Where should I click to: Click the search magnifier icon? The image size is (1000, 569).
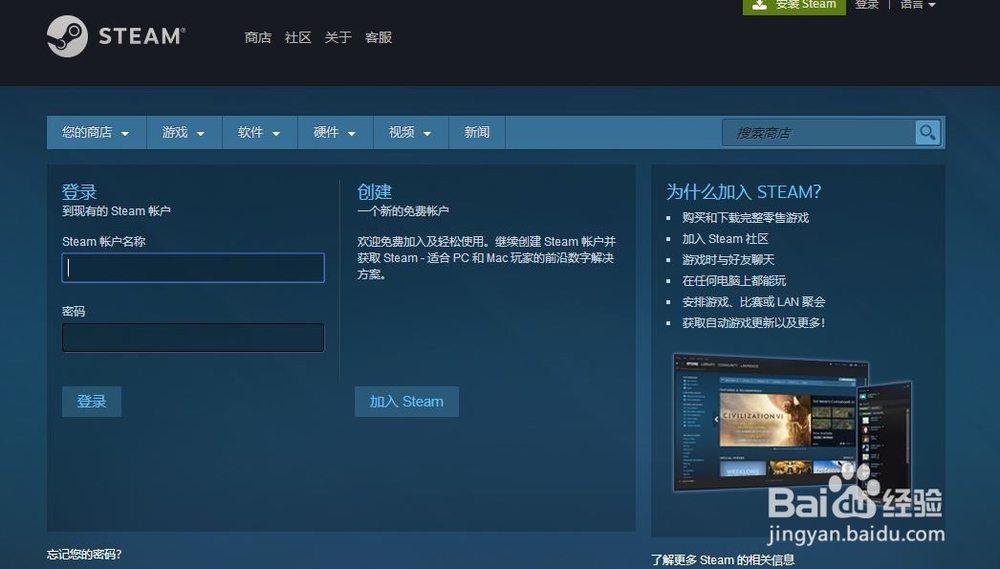(x=928, y=133)
